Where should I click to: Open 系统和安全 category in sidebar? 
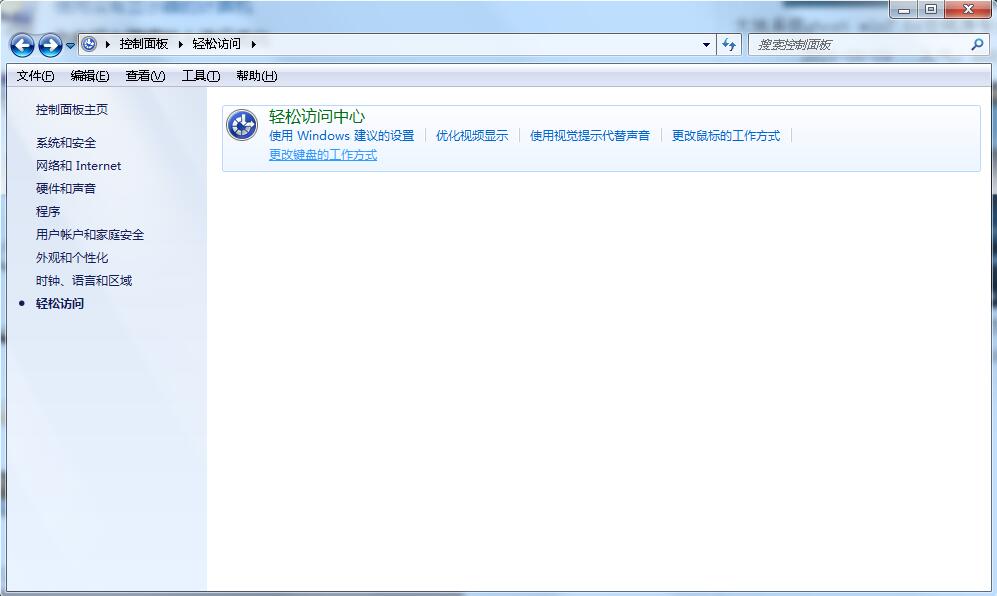(x=66, y=142)
